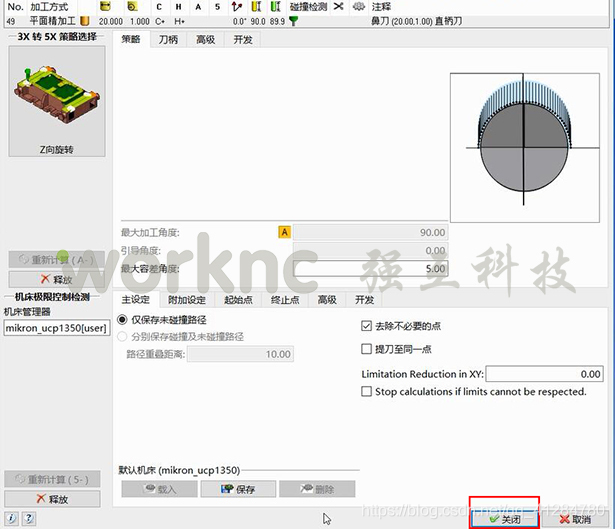Select toolpath row 49 平面精加工
Screen dimensions: 615x529
(306, 21)
